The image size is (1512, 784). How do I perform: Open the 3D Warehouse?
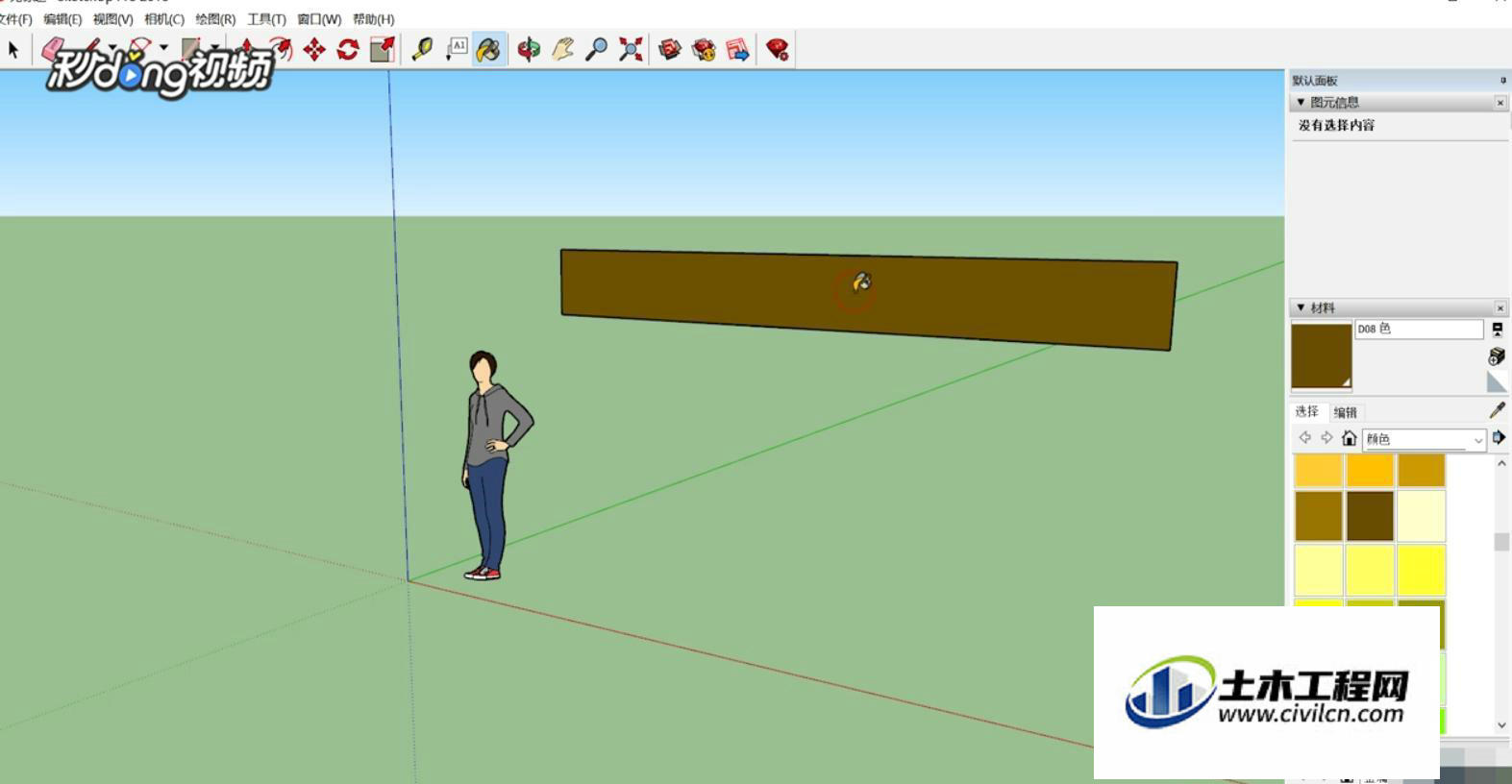click(670, 50)
